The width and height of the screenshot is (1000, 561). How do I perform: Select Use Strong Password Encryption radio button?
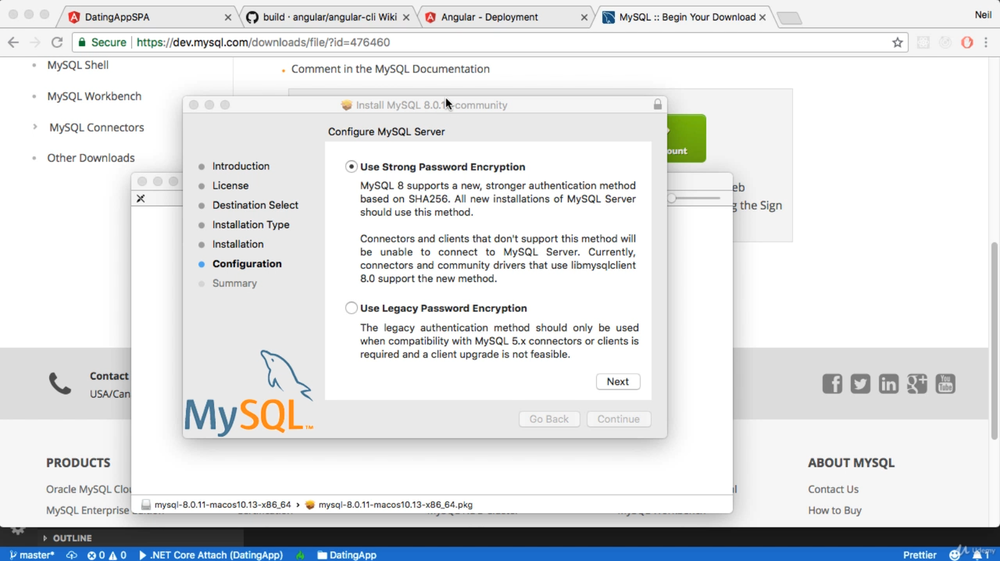pyautogui.click(x=351, y=166)
